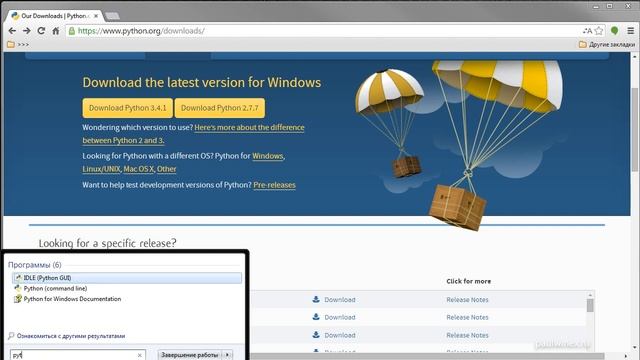Launch 'IDLE (Python GUI)' from Start menu
The image size is (640, 360).
coord(127,278)
